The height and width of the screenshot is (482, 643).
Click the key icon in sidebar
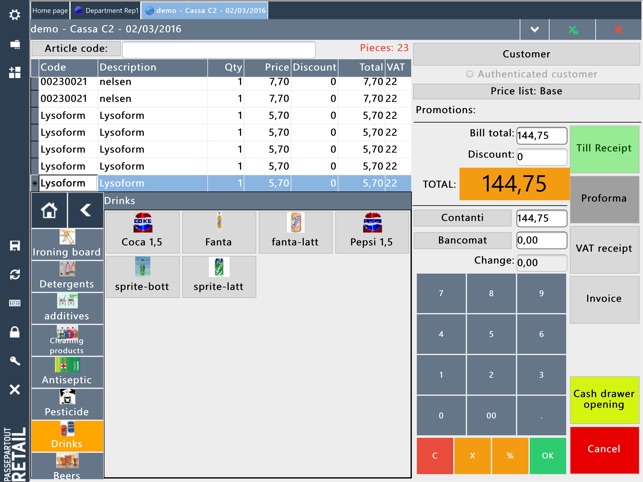point(15,361)
